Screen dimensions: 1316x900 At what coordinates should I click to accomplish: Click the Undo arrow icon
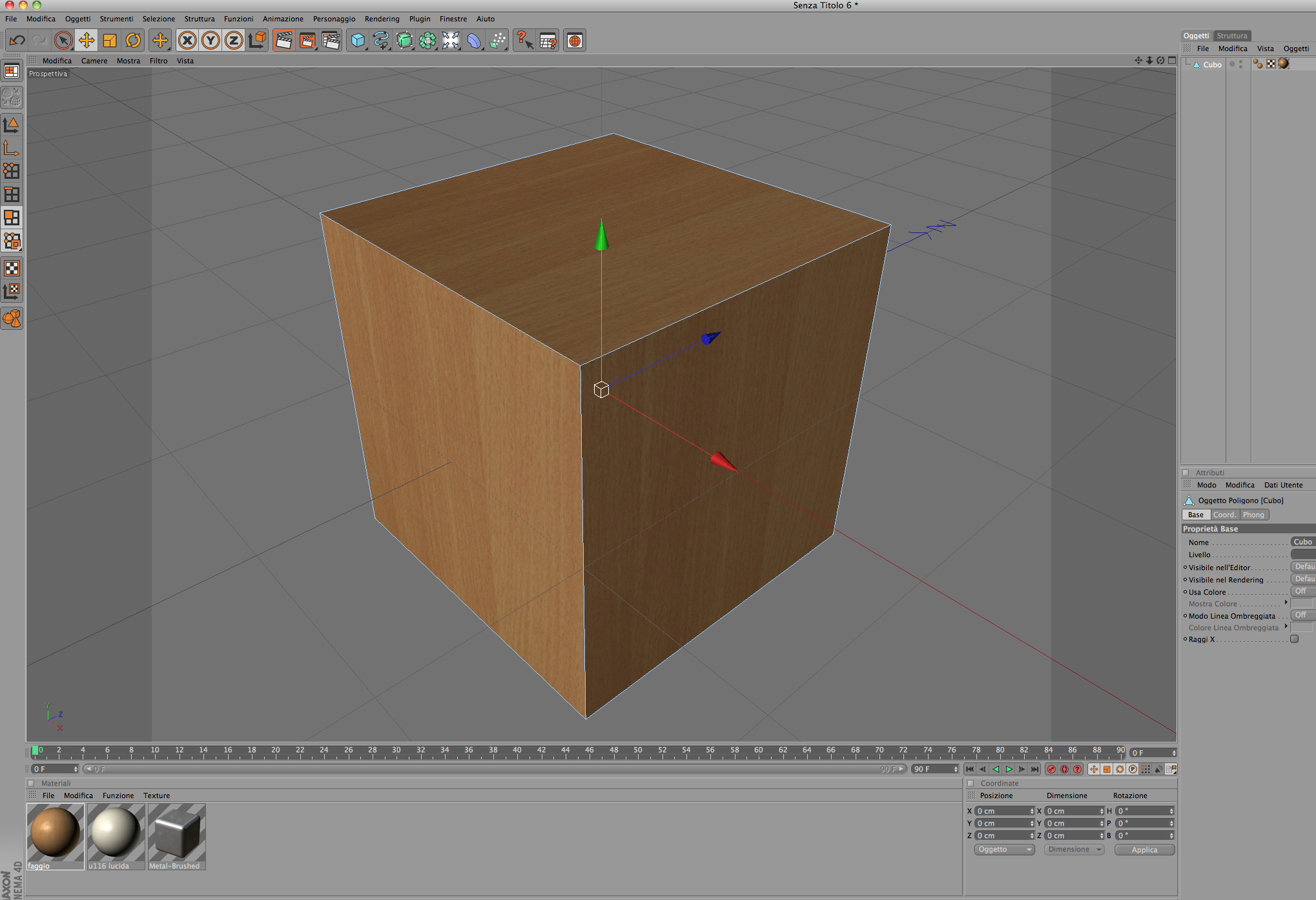[x=17, y=41]
